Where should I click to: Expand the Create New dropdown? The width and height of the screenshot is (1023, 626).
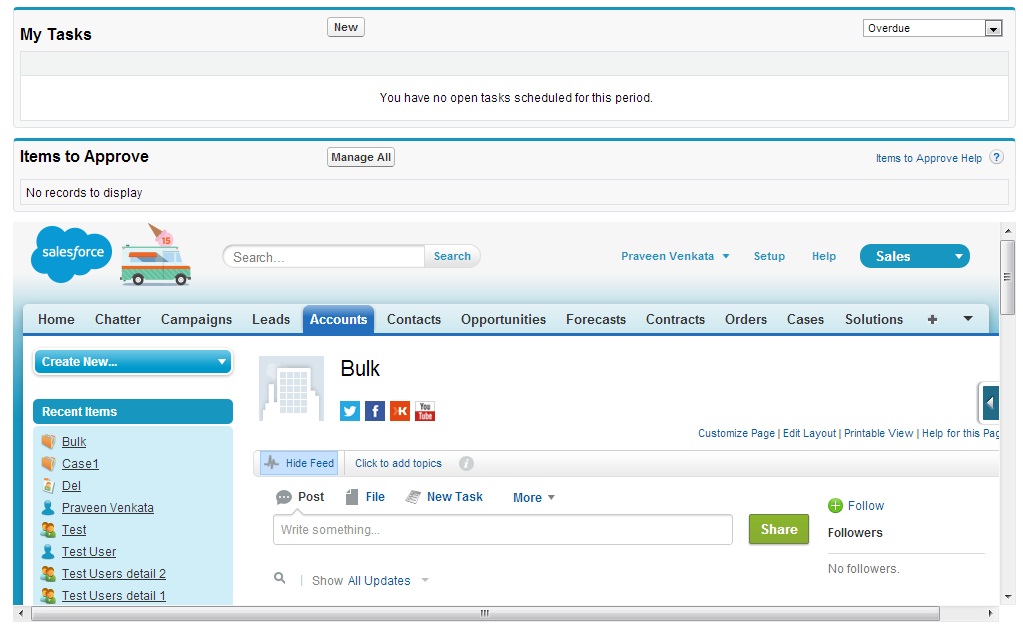point(133,362)
